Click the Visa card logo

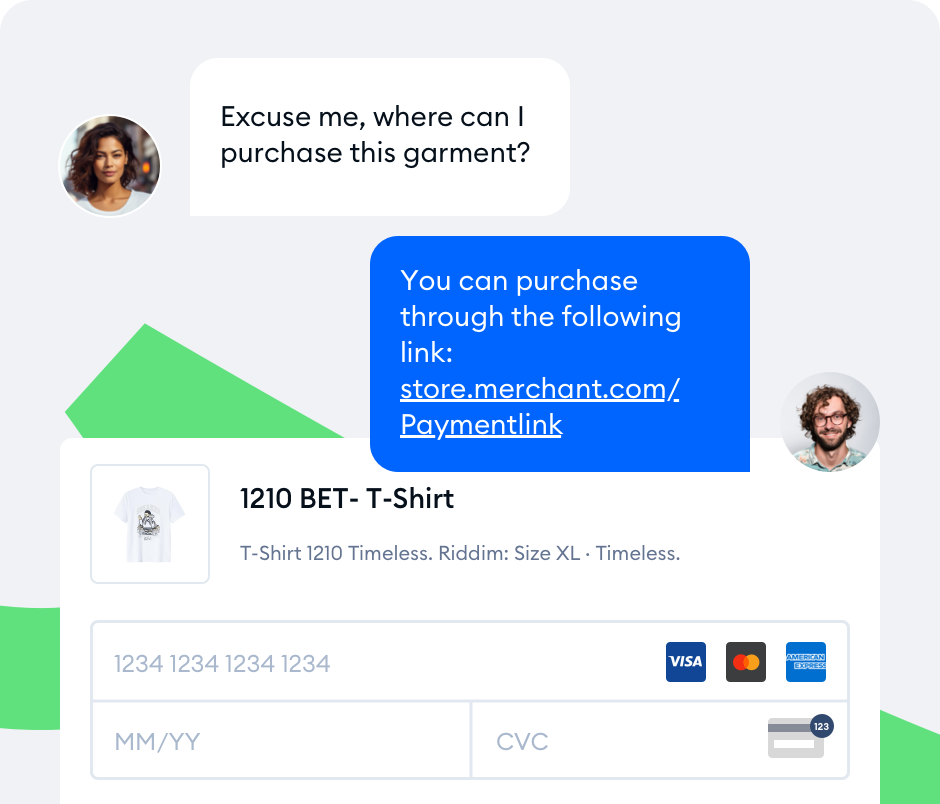coord(686,662)
